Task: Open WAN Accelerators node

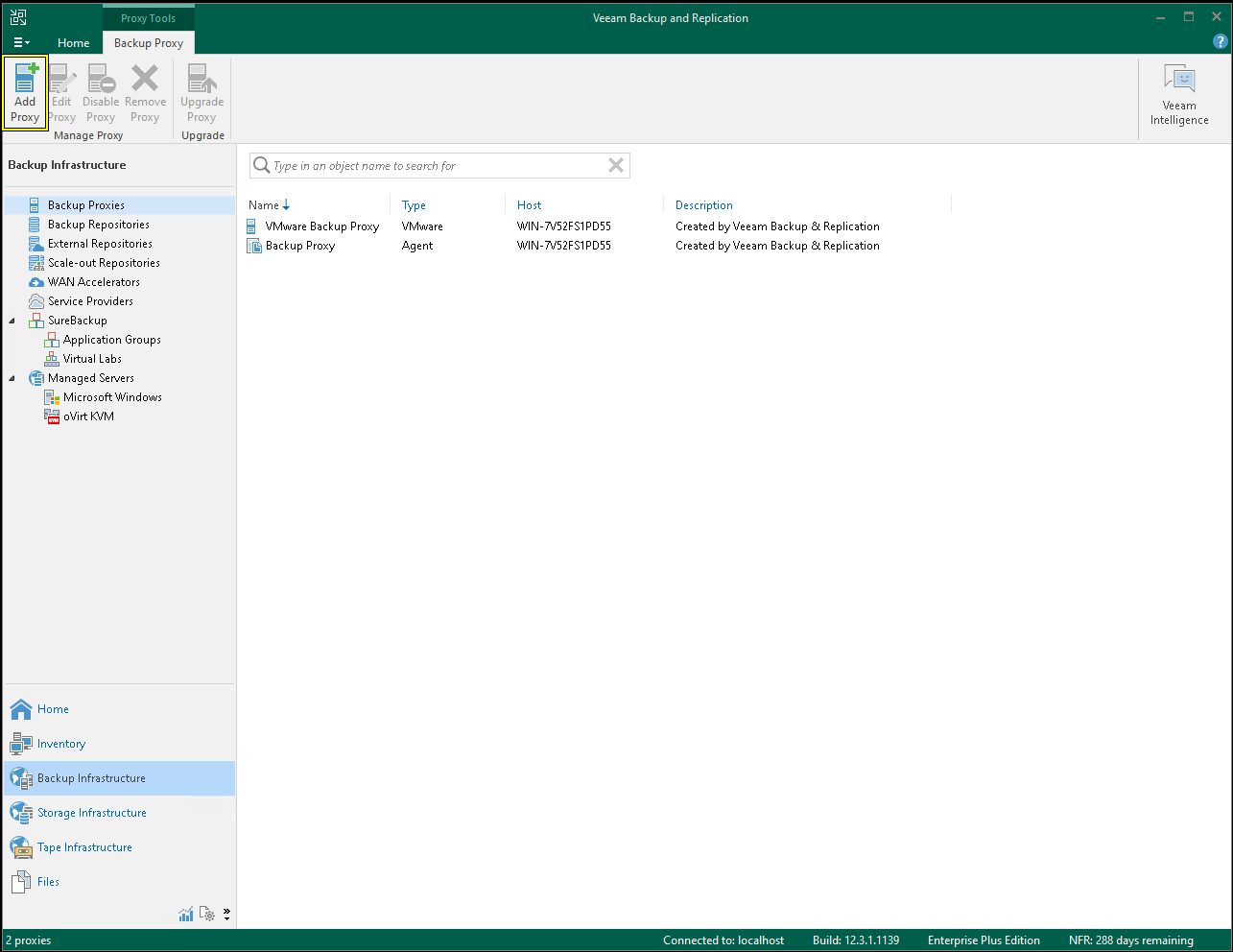Action: pyautogui.click(x=93, y=282)
